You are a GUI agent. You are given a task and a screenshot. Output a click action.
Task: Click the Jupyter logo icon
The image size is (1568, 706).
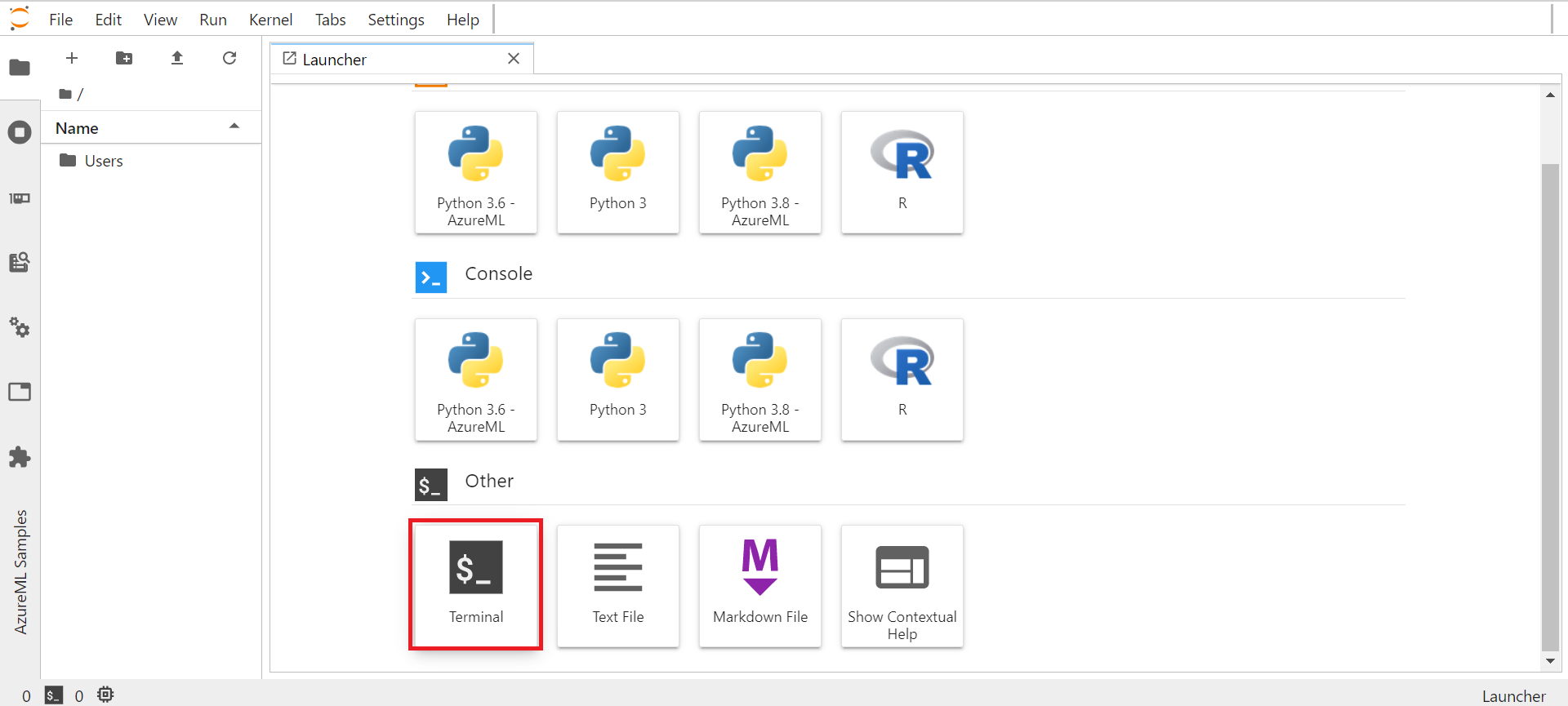(20, 18)
